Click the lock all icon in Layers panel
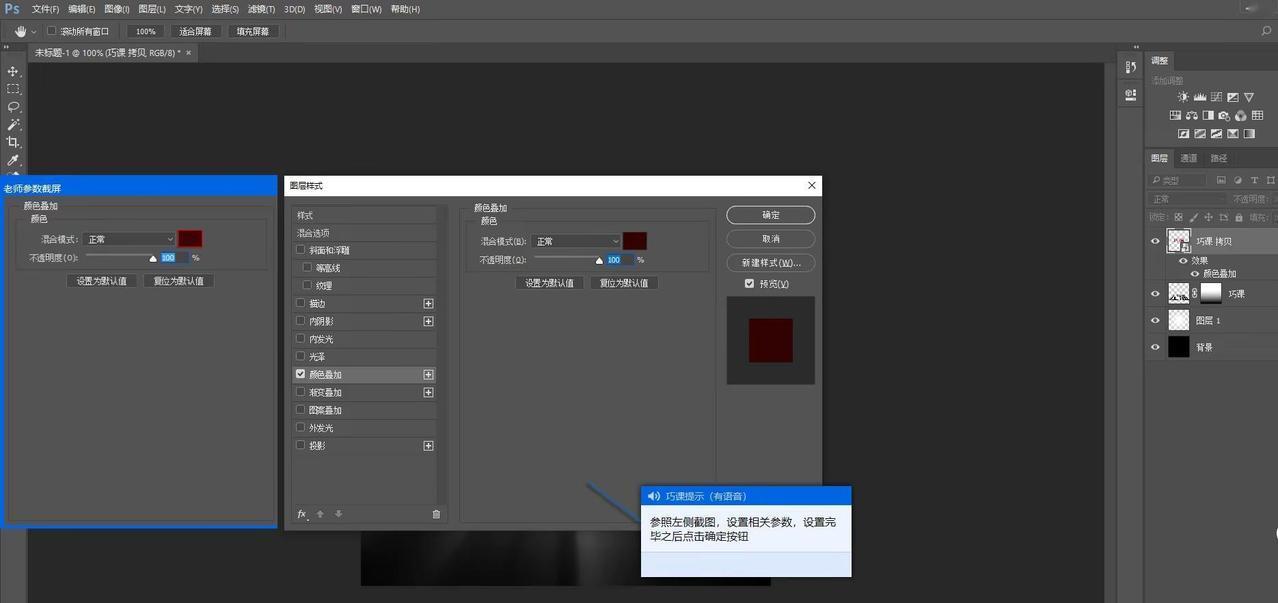Screen dimensions: 1278x603 (x=1238, y=217)
